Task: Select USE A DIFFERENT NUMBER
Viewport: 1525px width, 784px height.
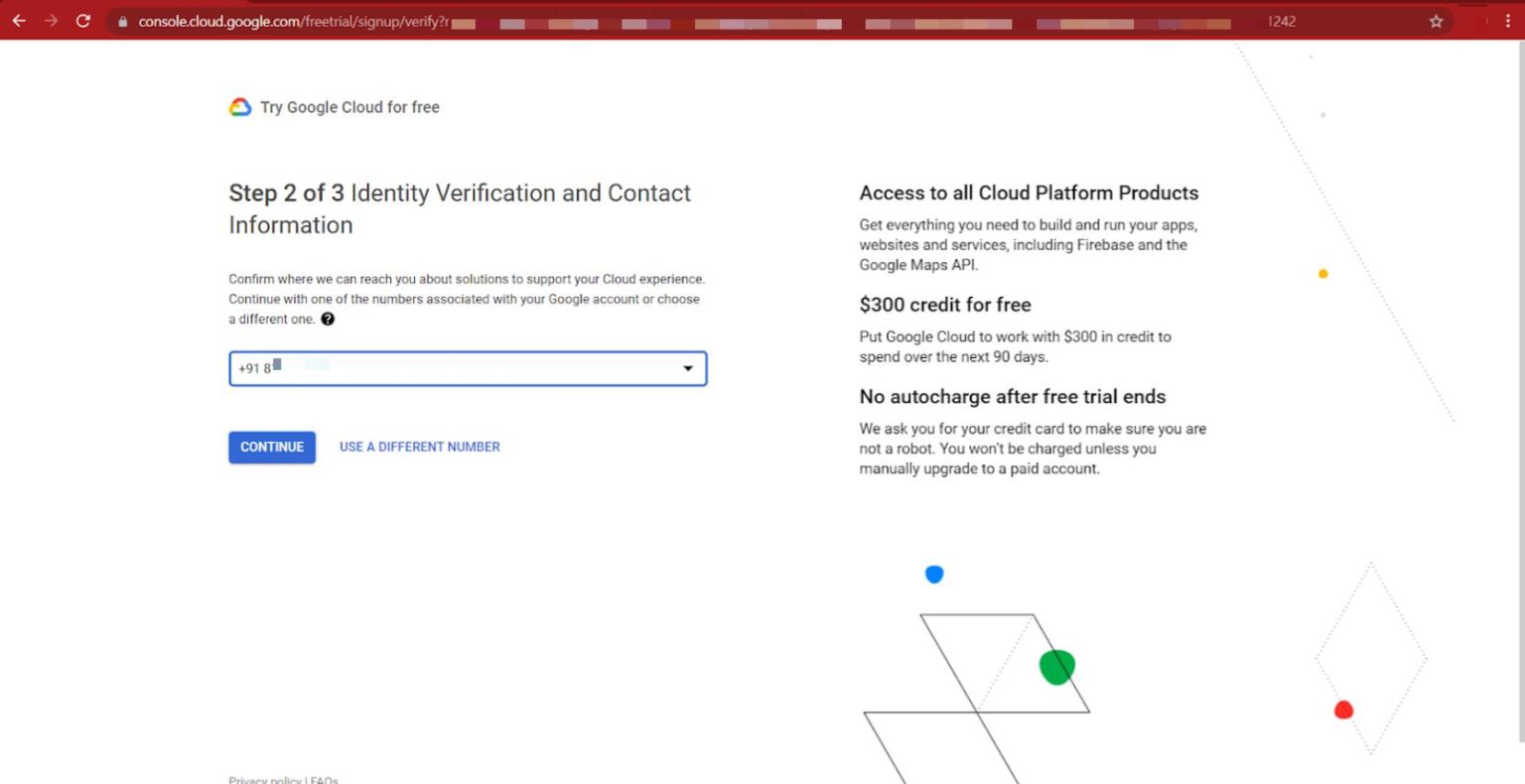Action: pos(419,447)
